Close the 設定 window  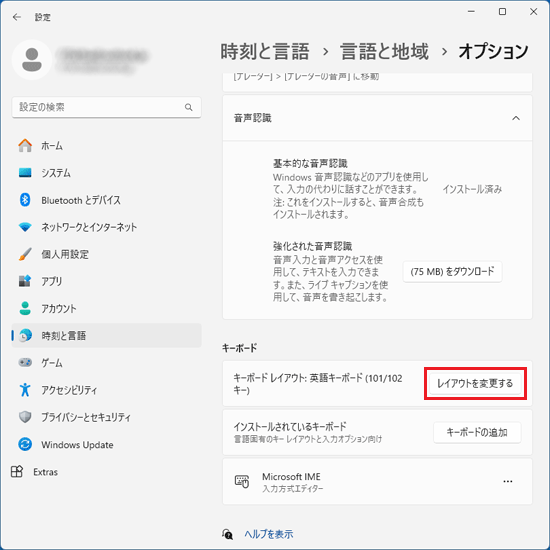click(x=533, y=12)
